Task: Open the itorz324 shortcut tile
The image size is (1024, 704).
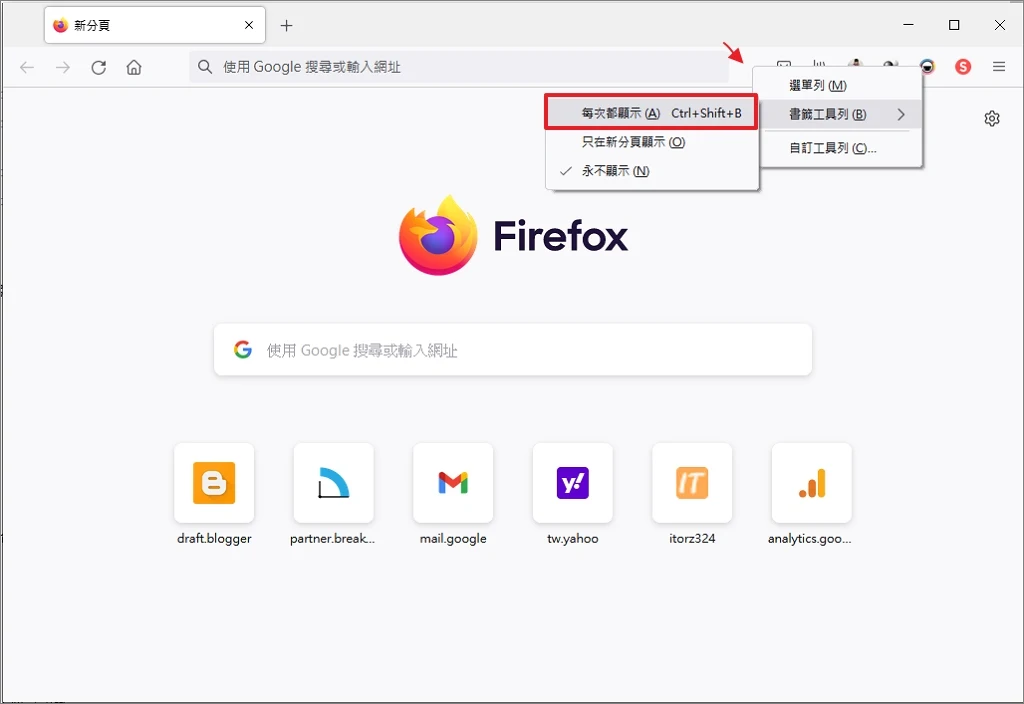Action: click(692, 483)
